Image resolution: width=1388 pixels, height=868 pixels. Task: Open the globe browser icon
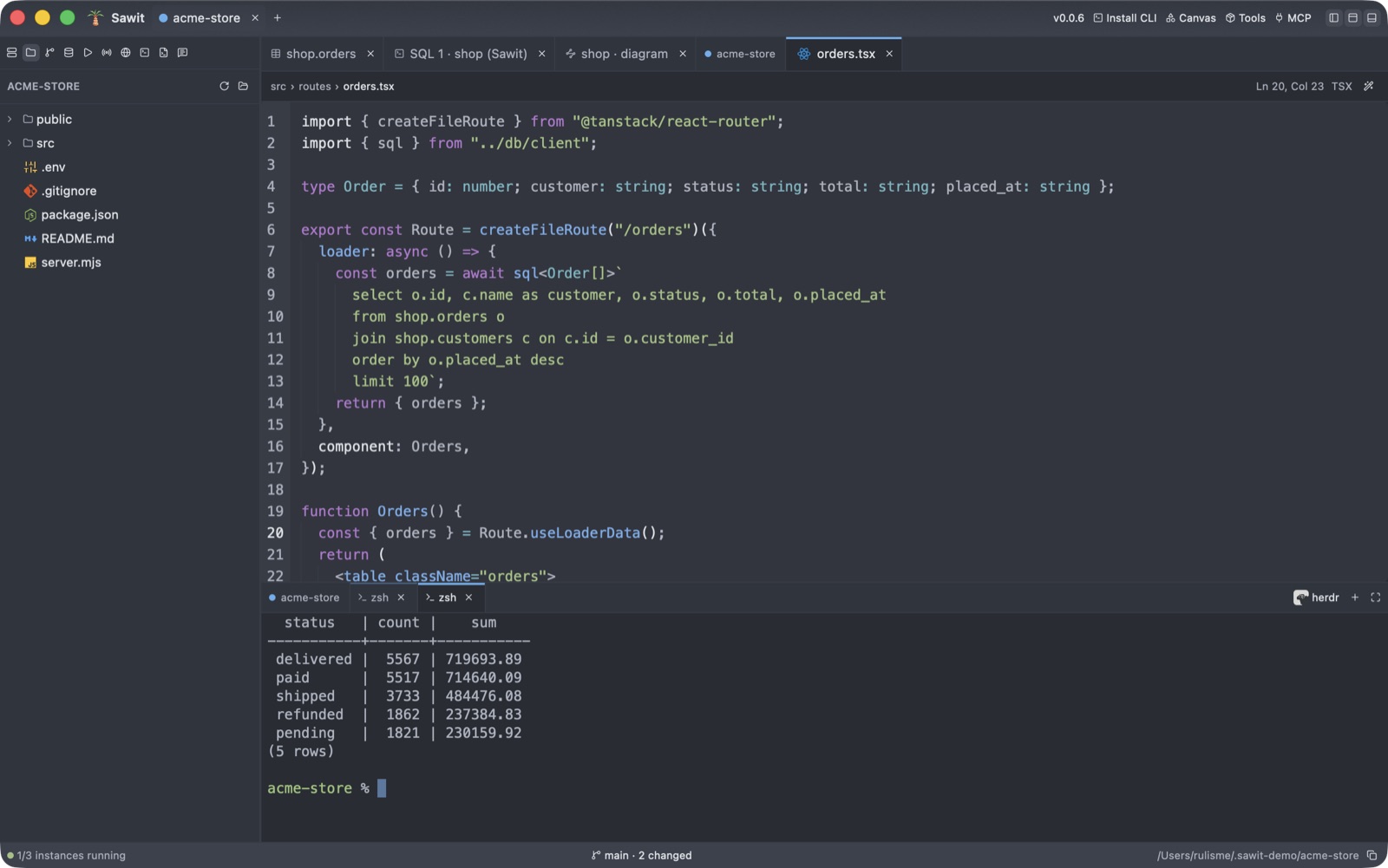pos(126,53)
